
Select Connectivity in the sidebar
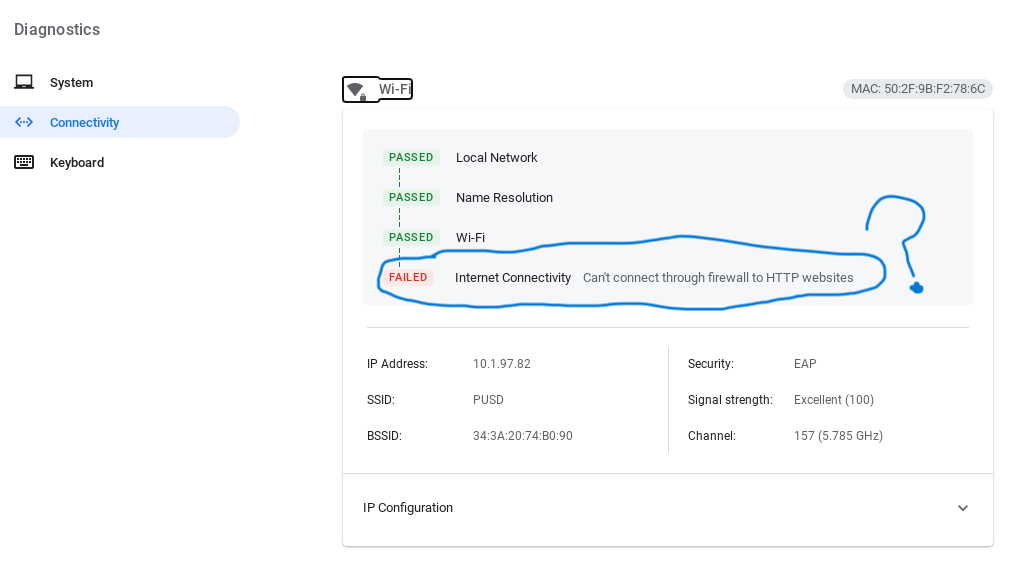(x=120, y=122)
